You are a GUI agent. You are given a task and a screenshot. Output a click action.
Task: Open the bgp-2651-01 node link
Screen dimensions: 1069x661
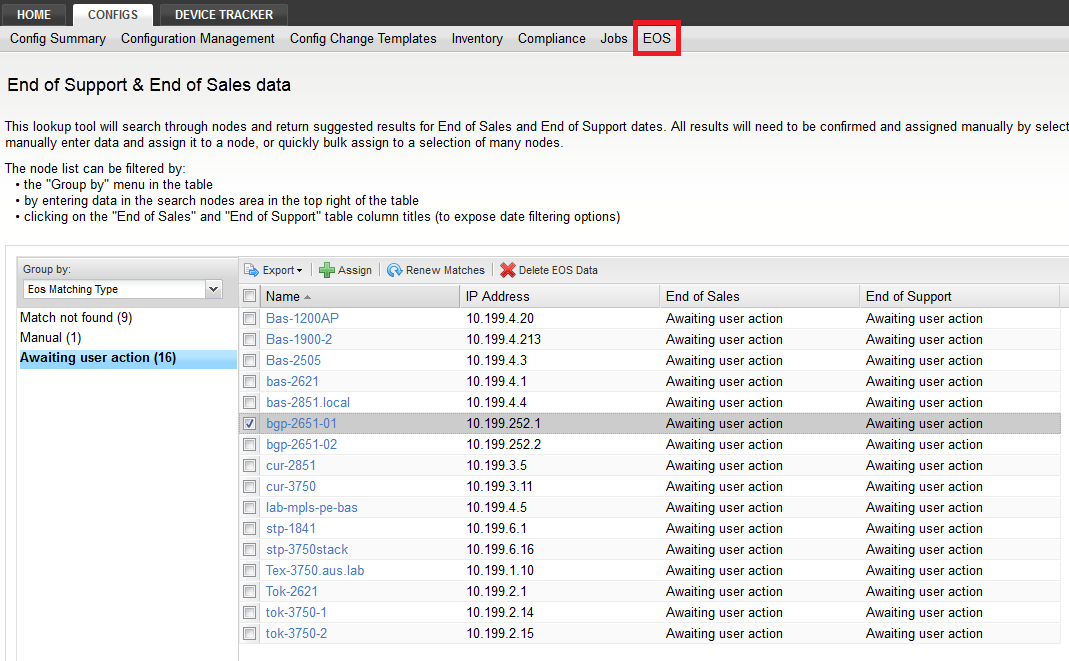pos(301,423)
